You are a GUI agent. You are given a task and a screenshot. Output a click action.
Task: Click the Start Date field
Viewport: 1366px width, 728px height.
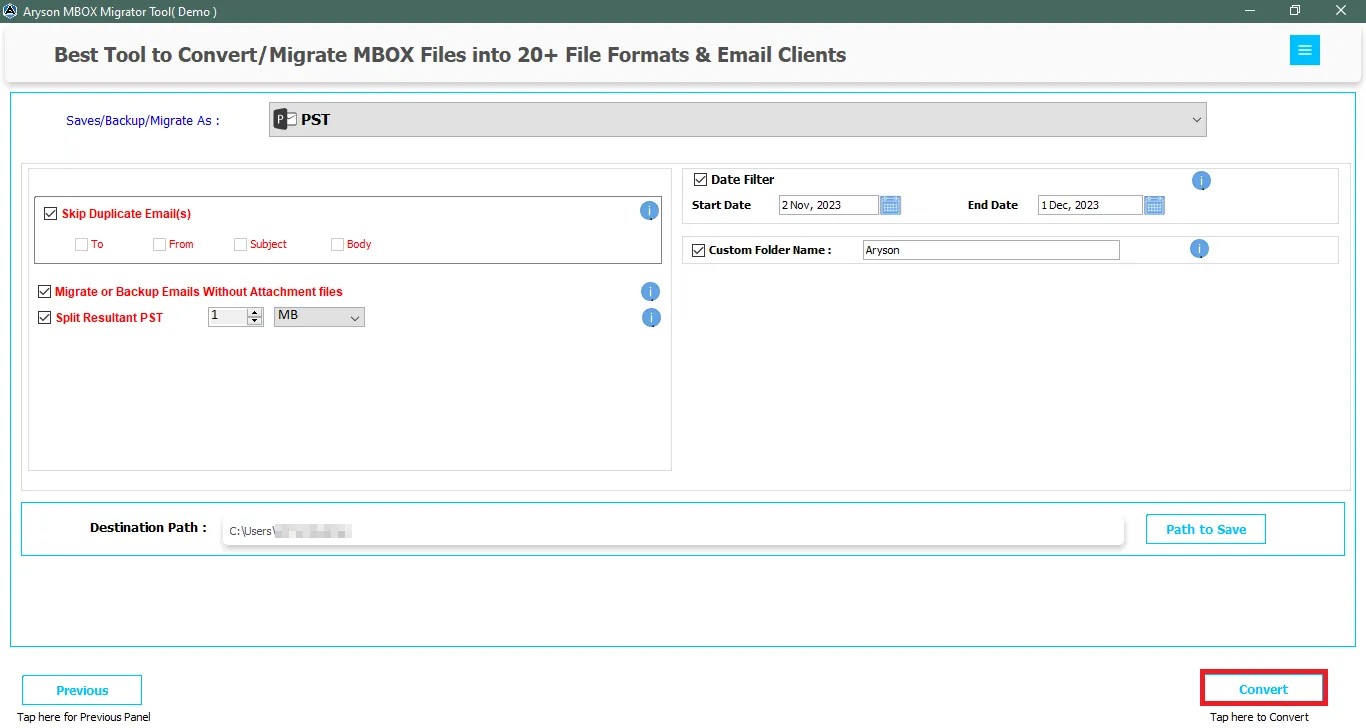[x=829, y=205]
